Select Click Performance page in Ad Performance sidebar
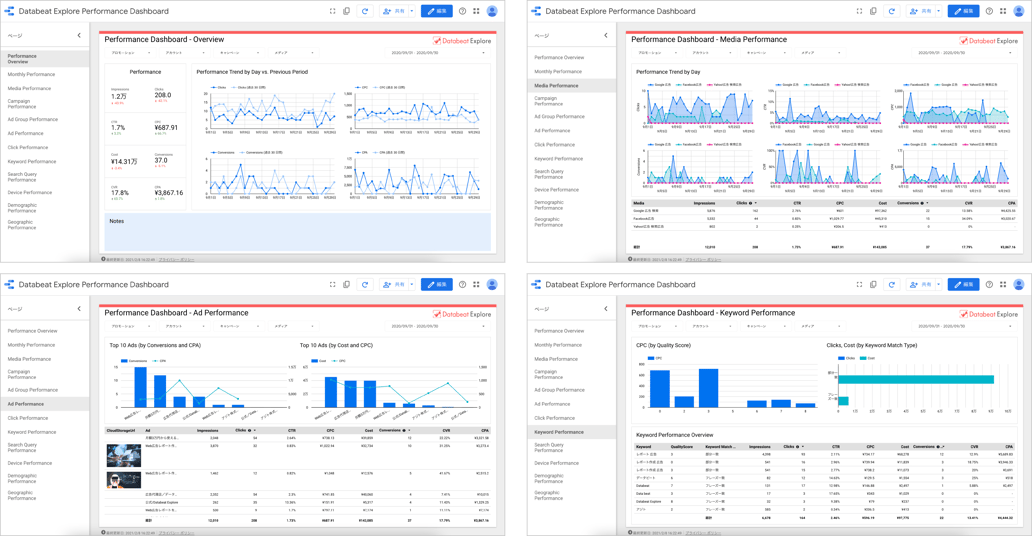Viewport: 1032px width, 536px height. [28, 418]
